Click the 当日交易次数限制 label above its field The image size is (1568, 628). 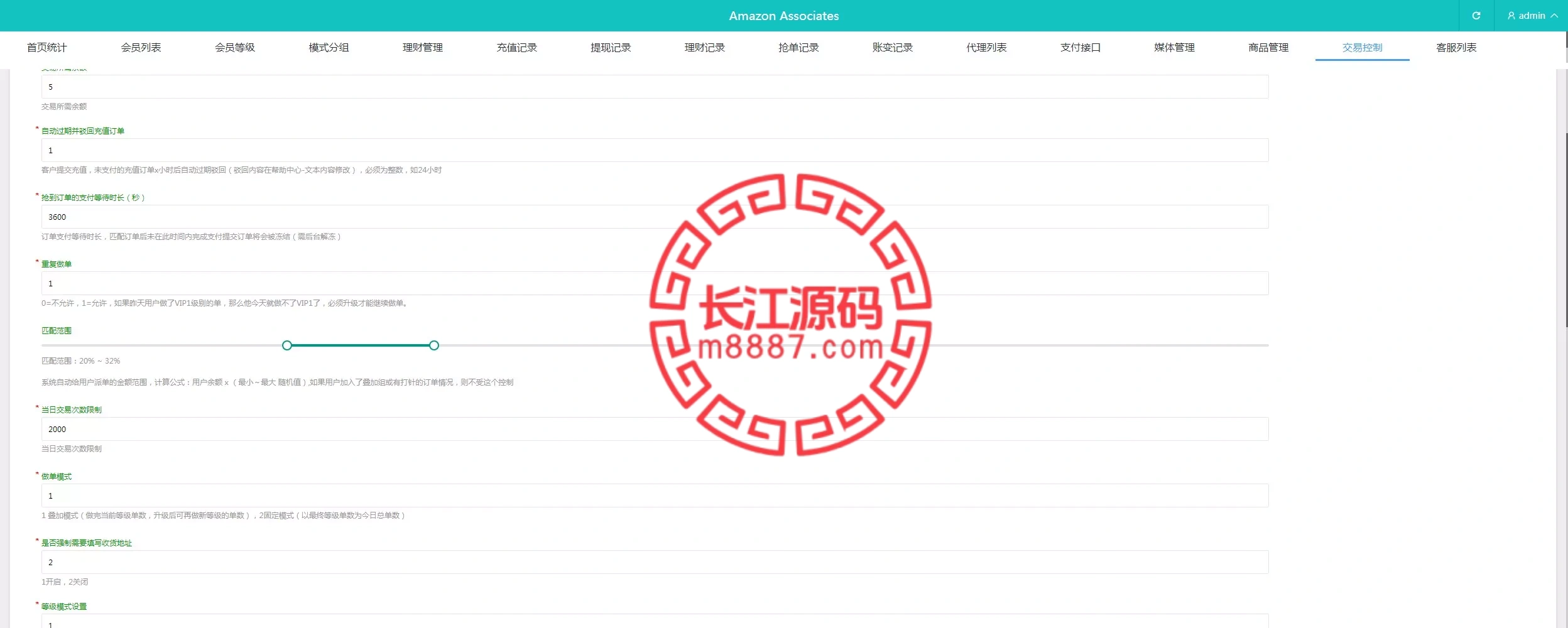[x=72, y=410]
